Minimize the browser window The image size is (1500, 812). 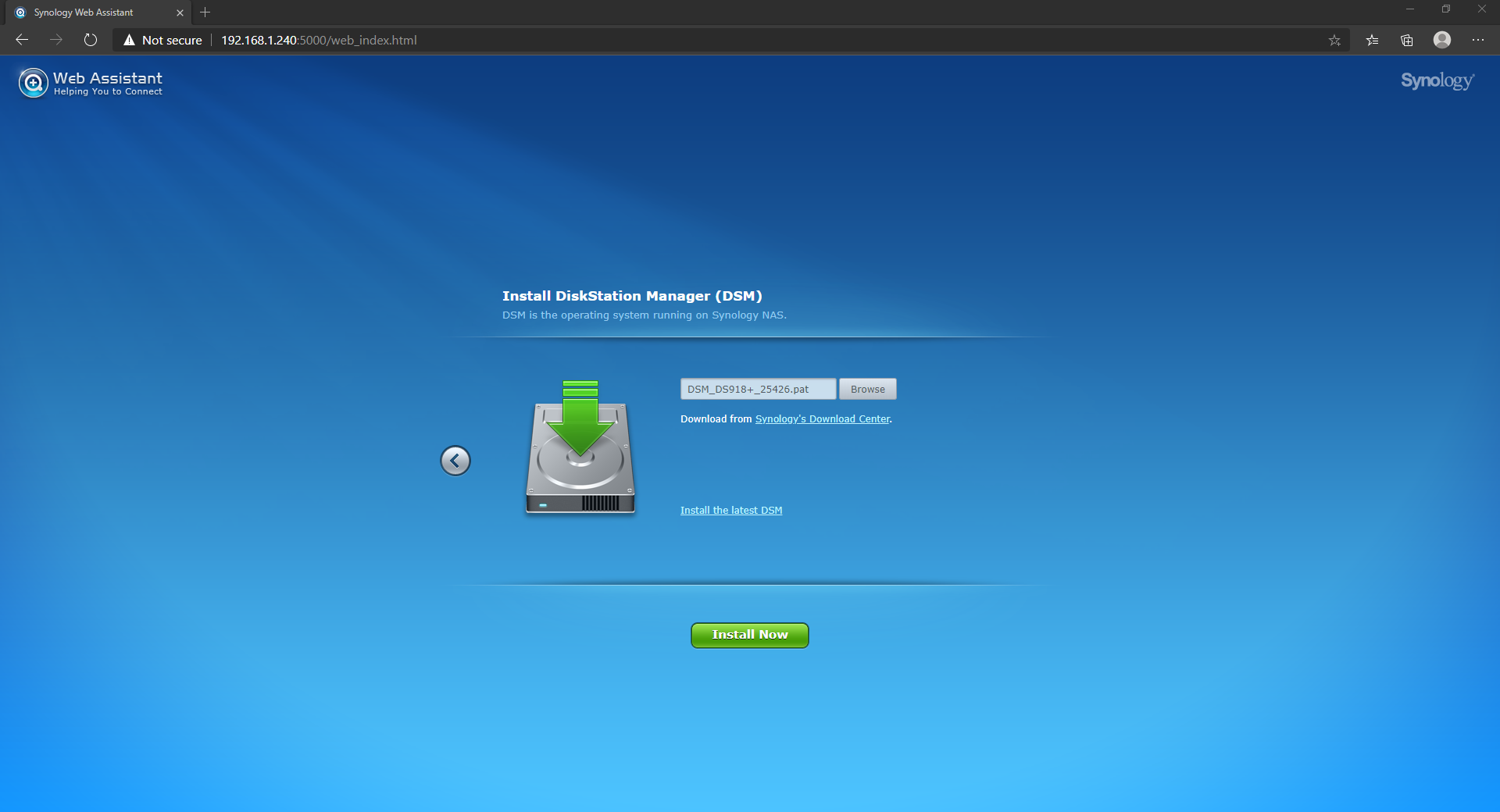pos(1410,9)
